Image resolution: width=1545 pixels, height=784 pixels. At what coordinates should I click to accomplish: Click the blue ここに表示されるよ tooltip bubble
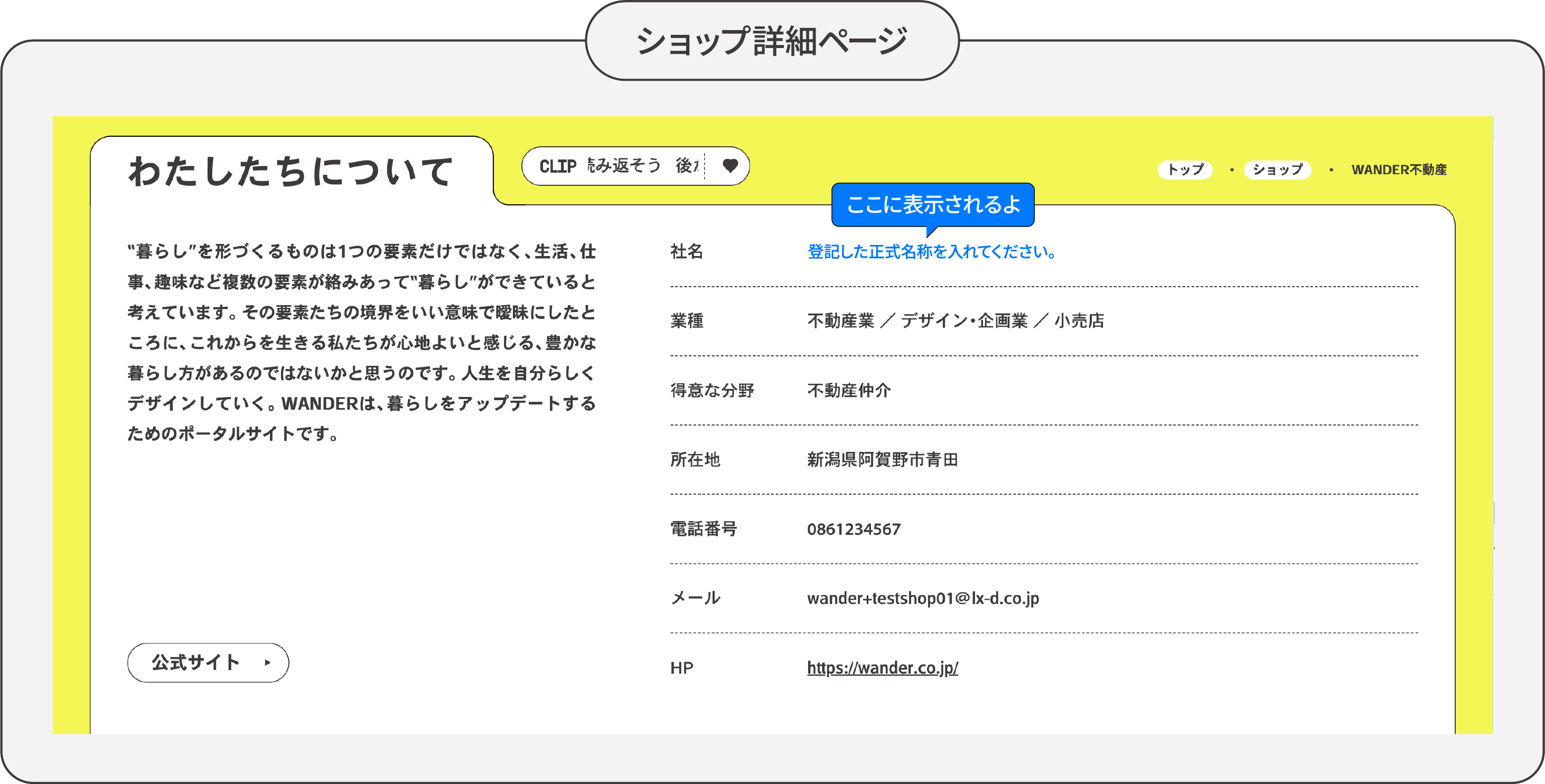tap(932, 204)
